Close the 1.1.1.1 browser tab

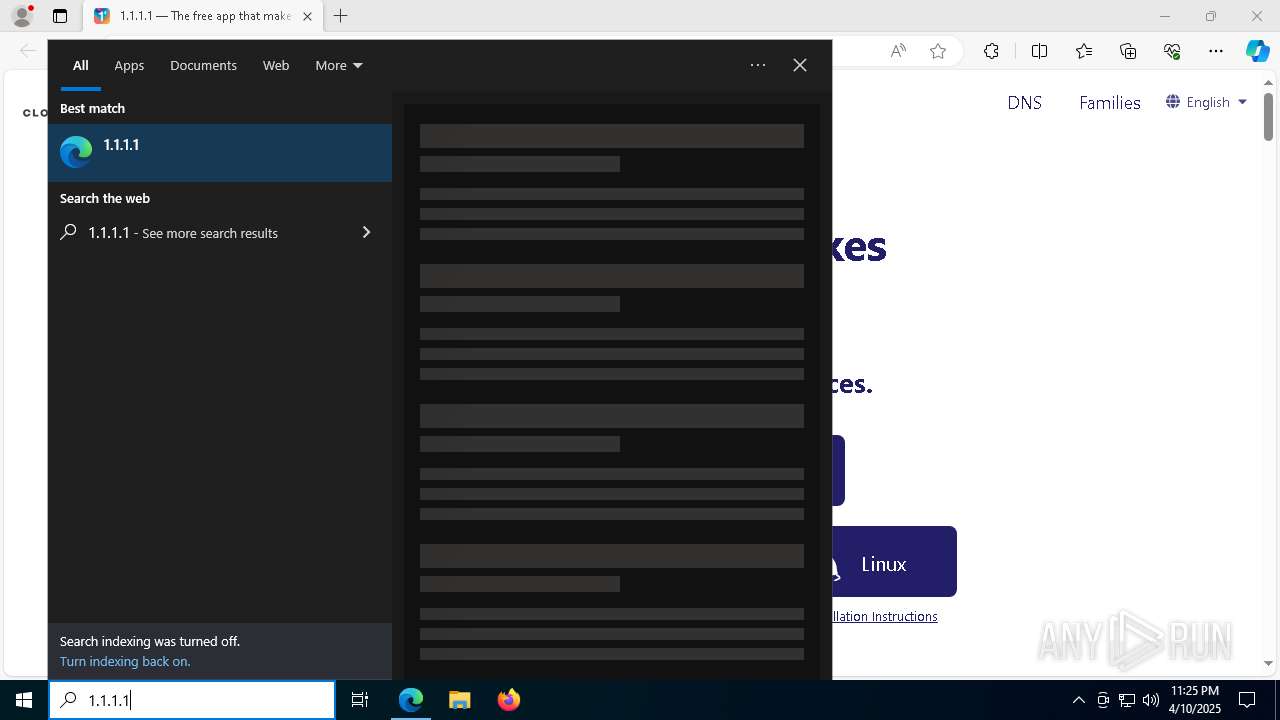coord(307,16)
